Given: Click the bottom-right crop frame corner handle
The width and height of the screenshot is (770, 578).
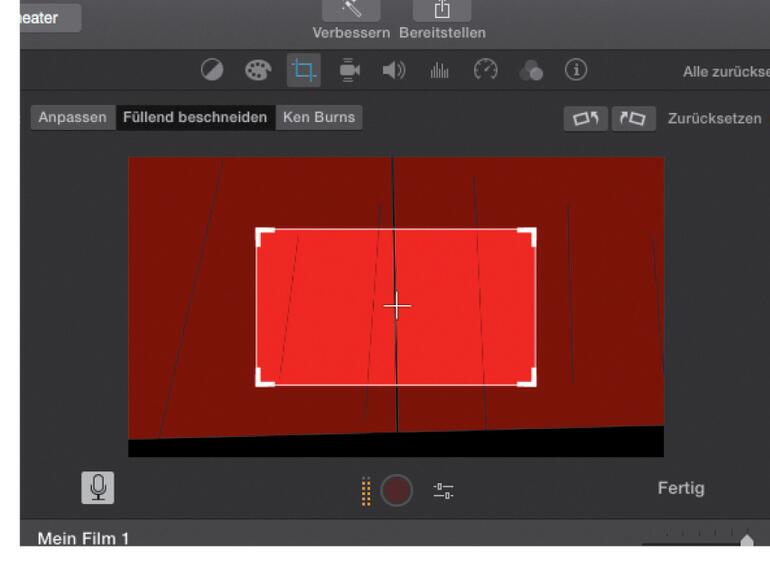Looking at the screenshot, I should click(x=527, y=378).
